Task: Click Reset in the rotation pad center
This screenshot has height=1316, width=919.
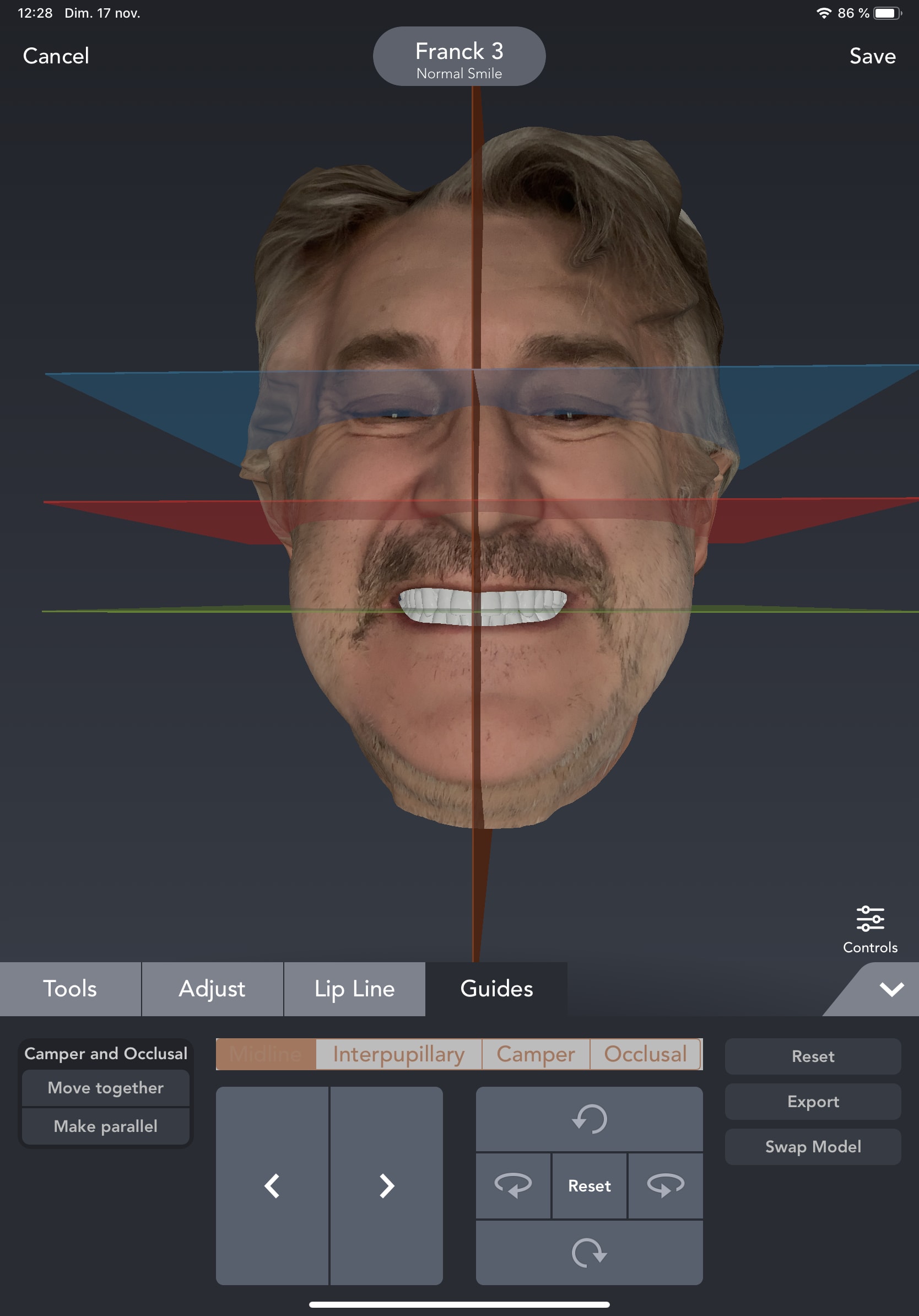Action: point(589,1185)
